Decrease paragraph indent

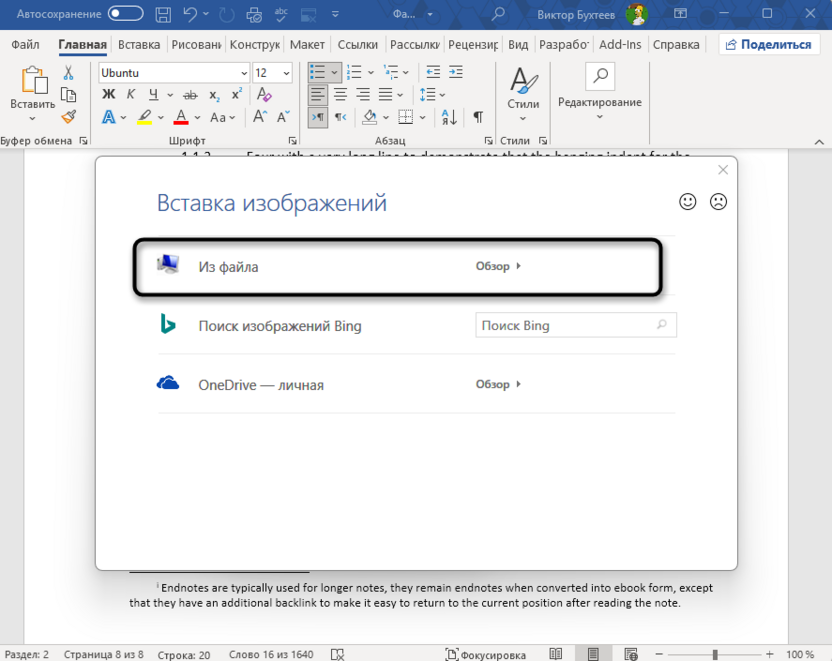(433, 72)
